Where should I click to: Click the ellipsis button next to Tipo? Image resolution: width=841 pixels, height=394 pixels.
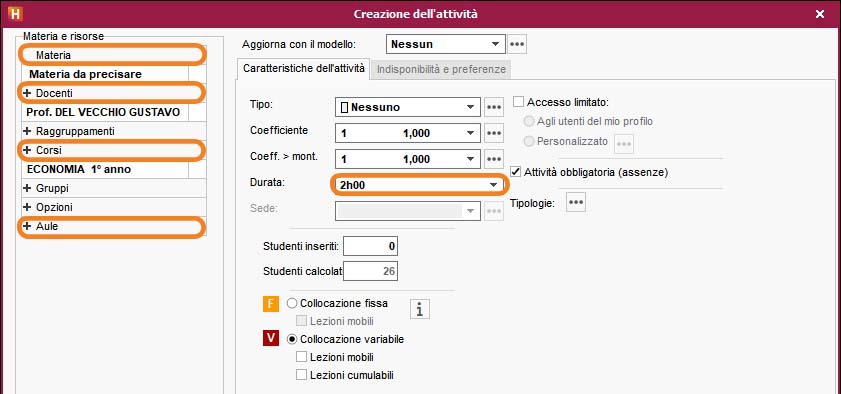(x=494, y=107)
